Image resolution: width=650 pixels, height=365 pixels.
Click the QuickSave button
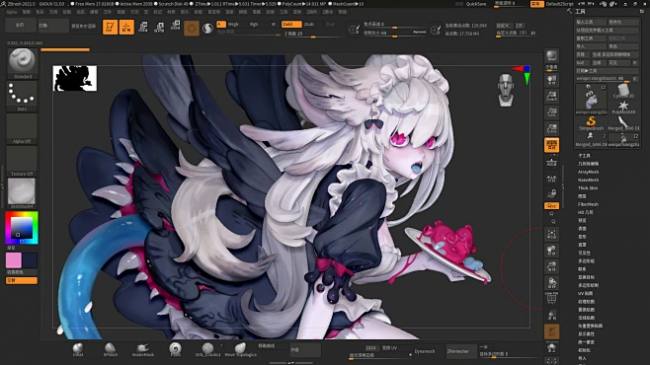pos(476,4)
